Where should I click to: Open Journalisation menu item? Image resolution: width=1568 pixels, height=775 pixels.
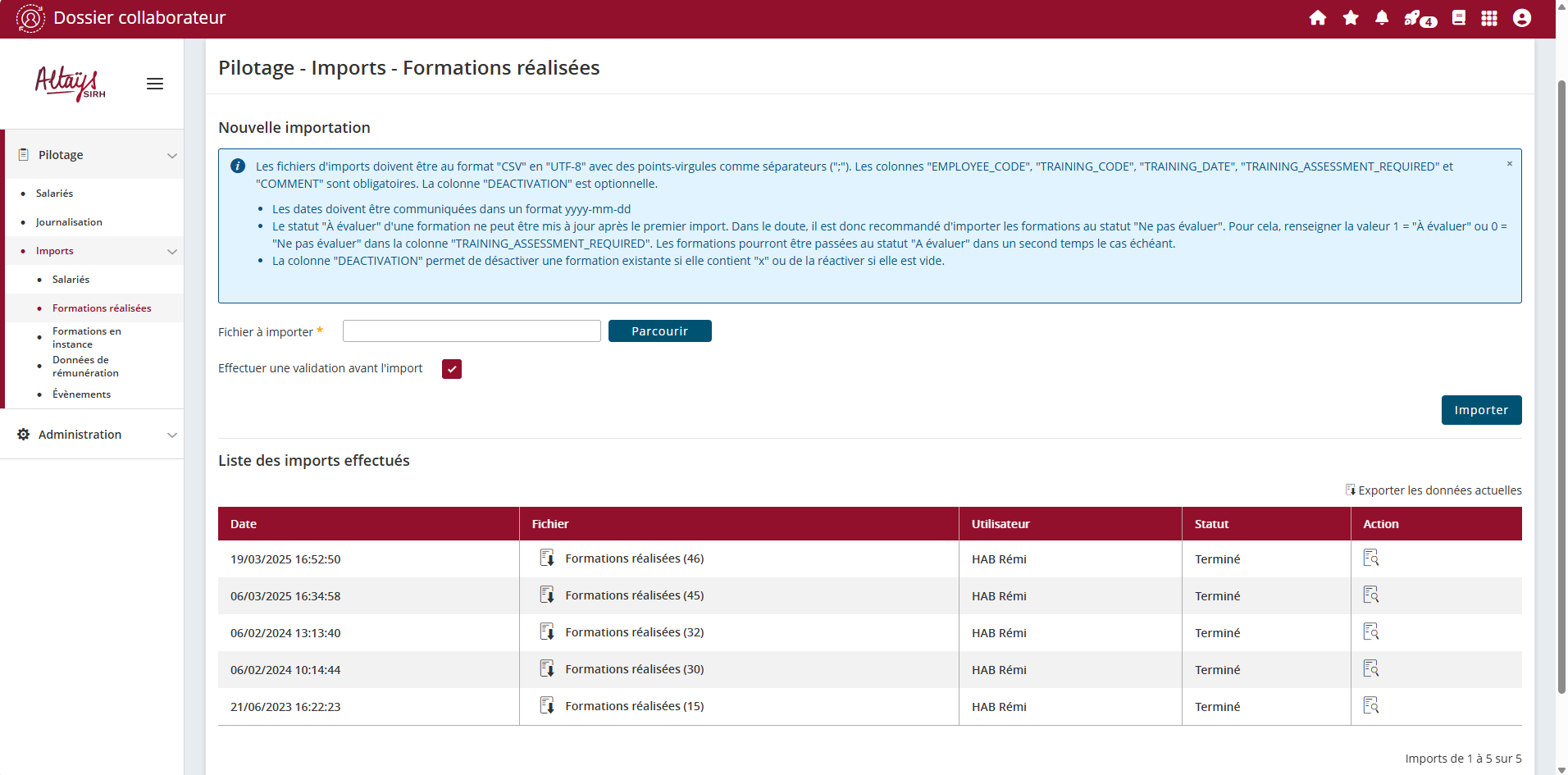pyautogui.click(x=69, y=222)
